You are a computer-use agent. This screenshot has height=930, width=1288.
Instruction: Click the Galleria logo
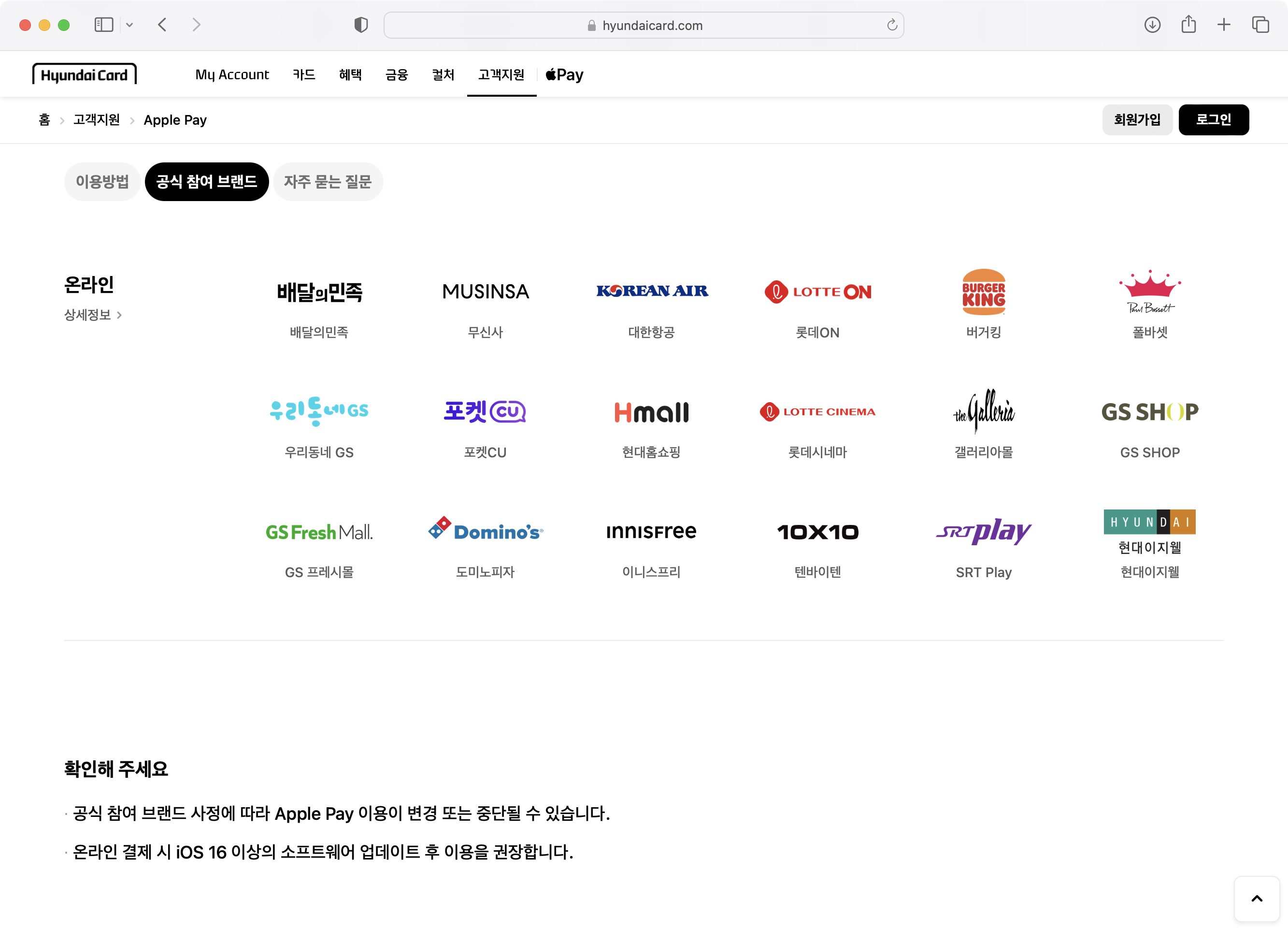click(x=984, y=411)
